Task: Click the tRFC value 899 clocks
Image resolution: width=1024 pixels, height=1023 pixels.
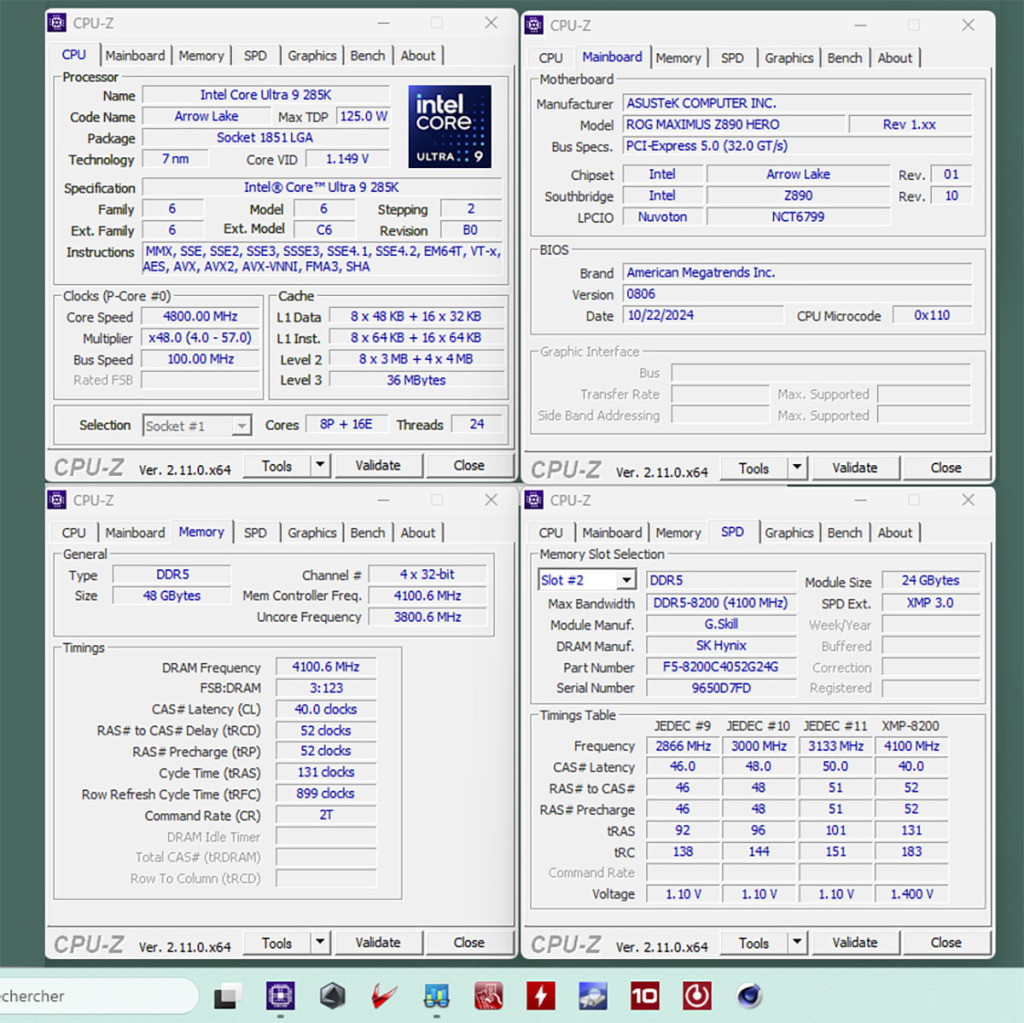Action: coord(326,793)
